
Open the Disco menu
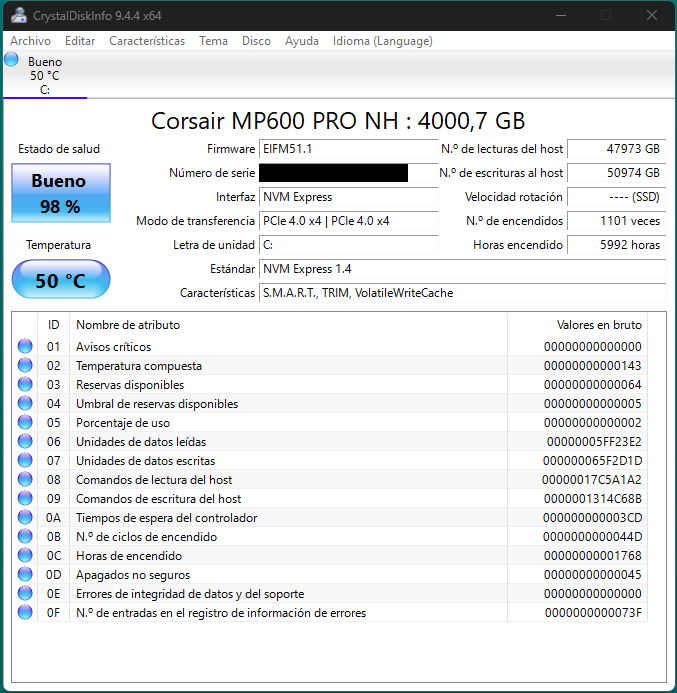(x=256, y=41)
